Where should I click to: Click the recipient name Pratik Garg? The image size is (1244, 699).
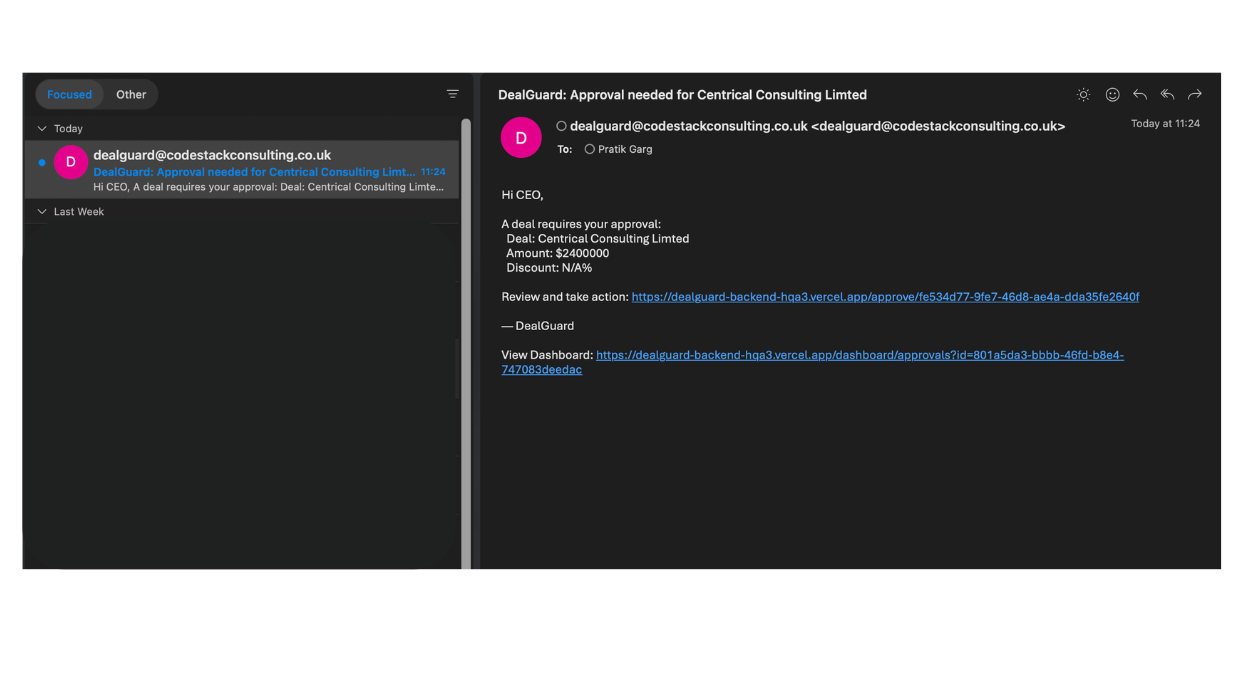(x=625, y=149)
